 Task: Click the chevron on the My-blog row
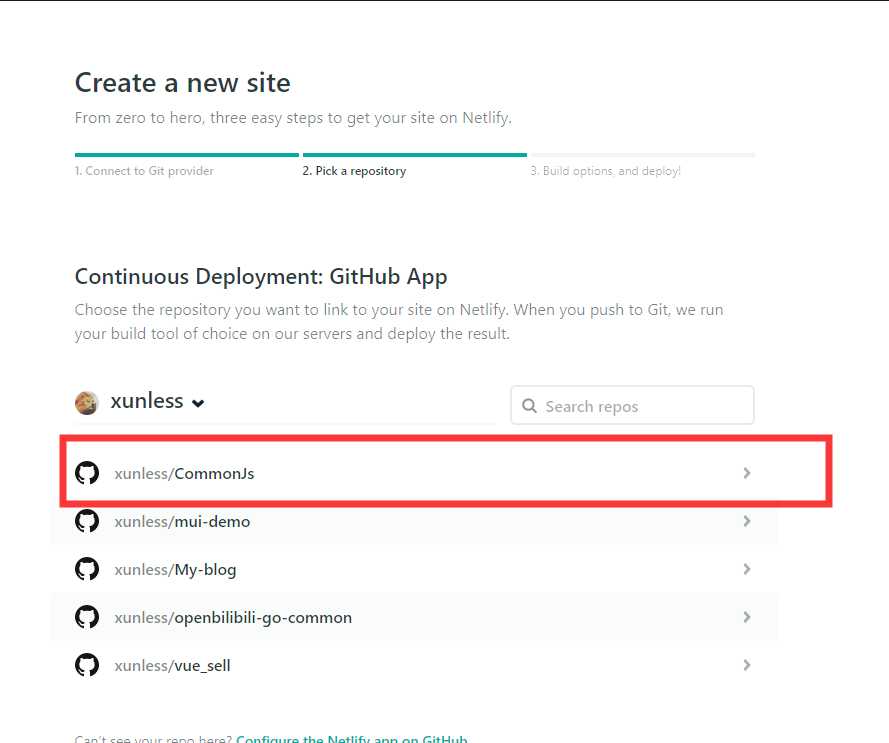tap(746, 569)
